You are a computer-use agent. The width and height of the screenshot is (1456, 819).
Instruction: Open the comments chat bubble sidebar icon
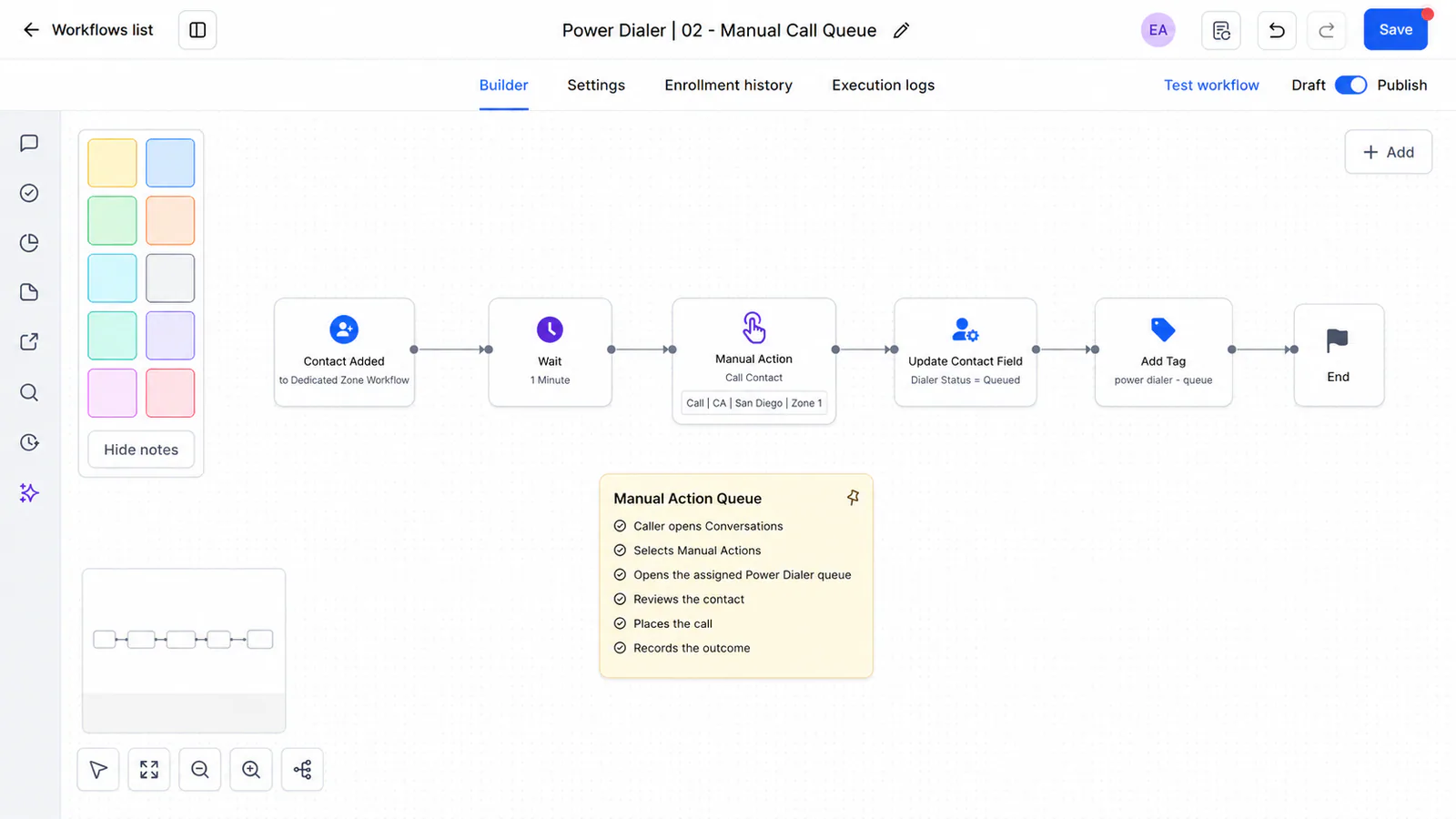[29, 143]
